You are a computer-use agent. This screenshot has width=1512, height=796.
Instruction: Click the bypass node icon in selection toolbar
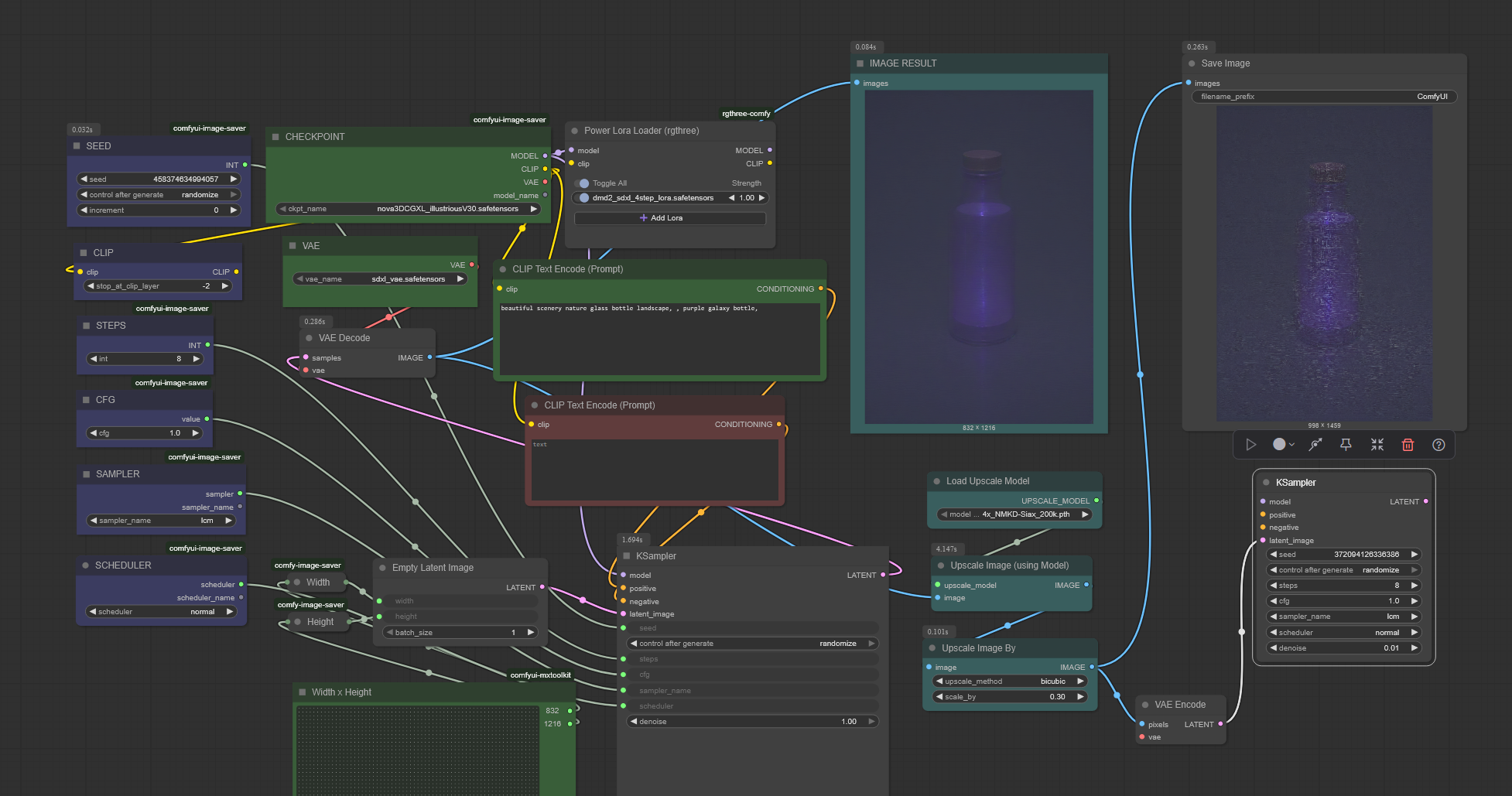(x=1315, y=445)
